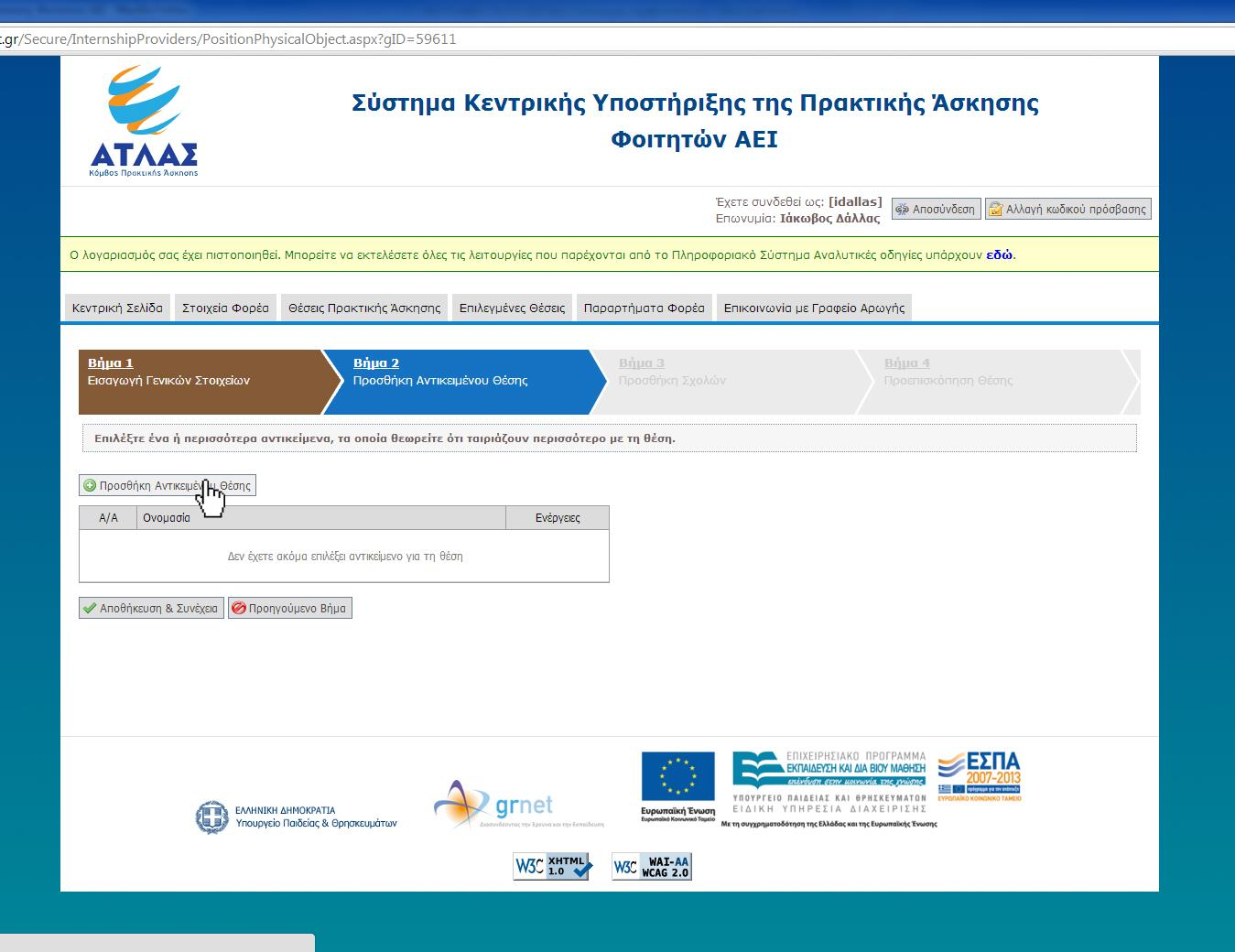Click the Α/Α column header

108,518
